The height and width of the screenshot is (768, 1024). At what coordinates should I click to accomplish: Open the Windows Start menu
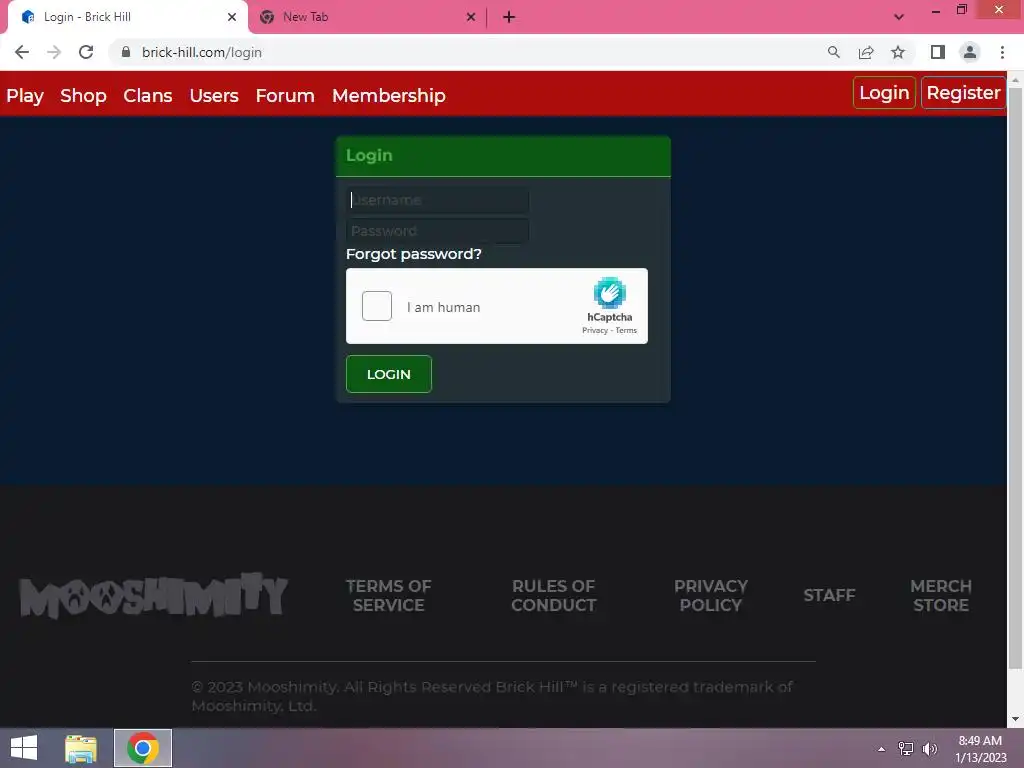(x=24, y=748)
